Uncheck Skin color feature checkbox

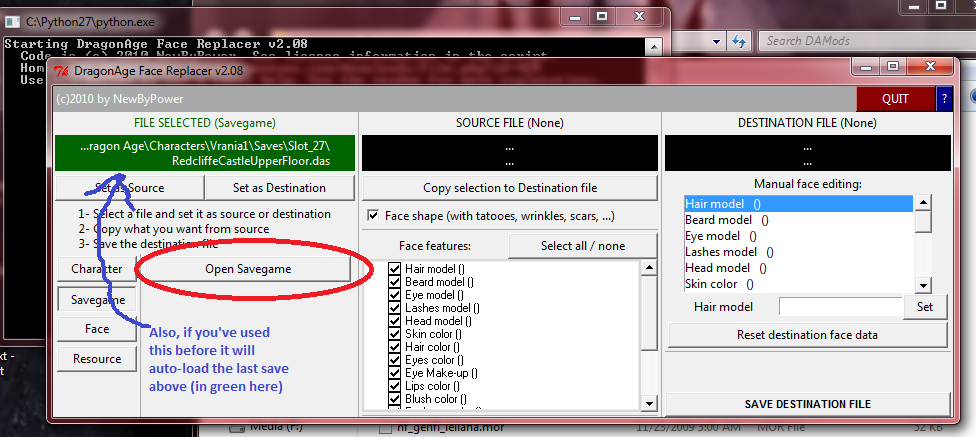(394, 334)
